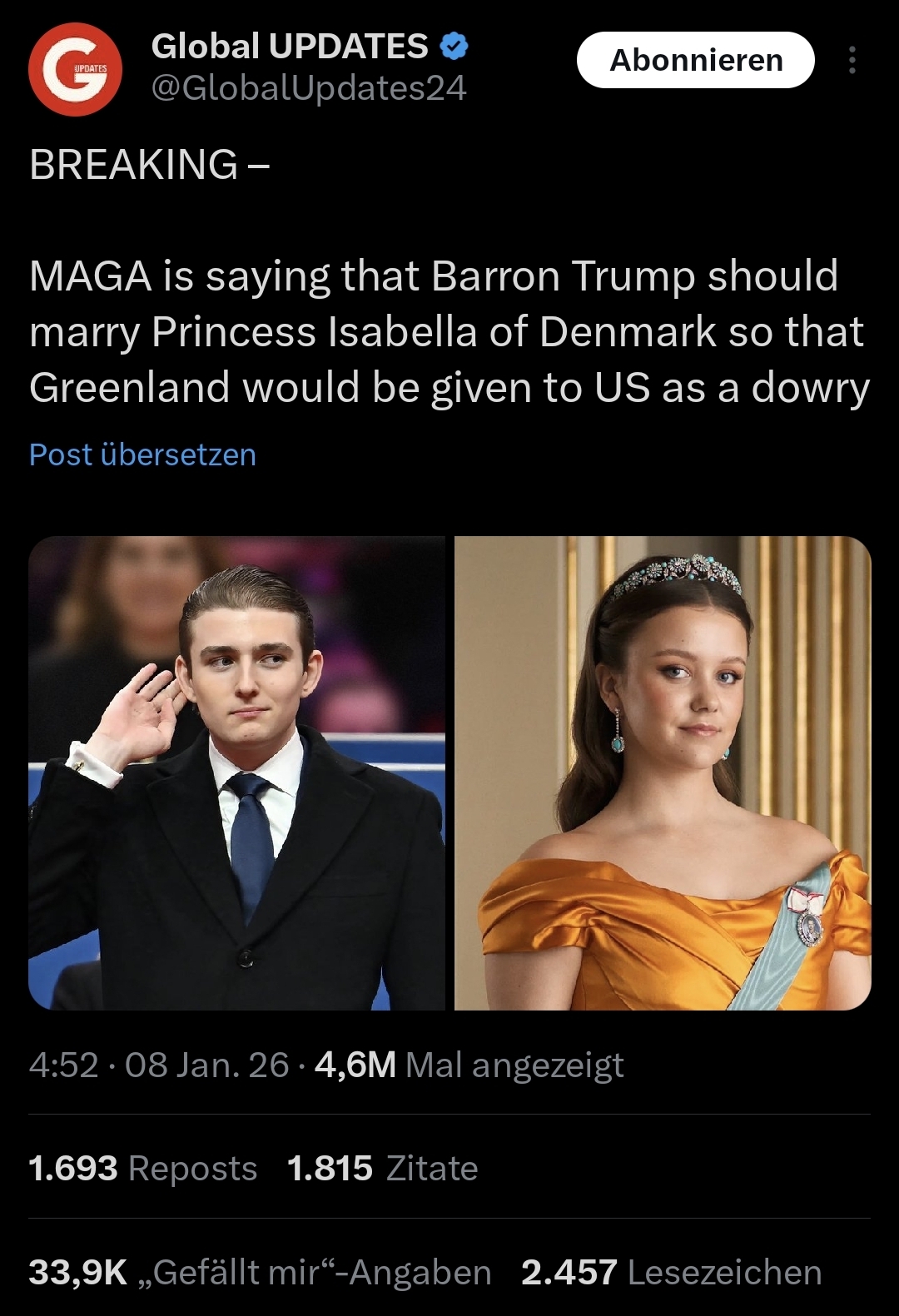This screenshot has height=1316, width=899.
Task: Click the tweet body text about Greenland
Action: (449, 331)
